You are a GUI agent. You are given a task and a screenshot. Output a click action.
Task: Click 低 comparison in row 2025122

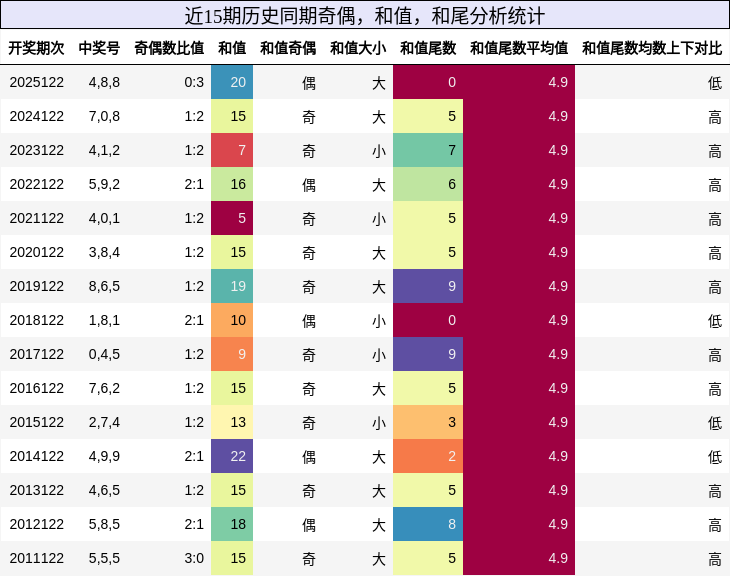click(715, 83)
